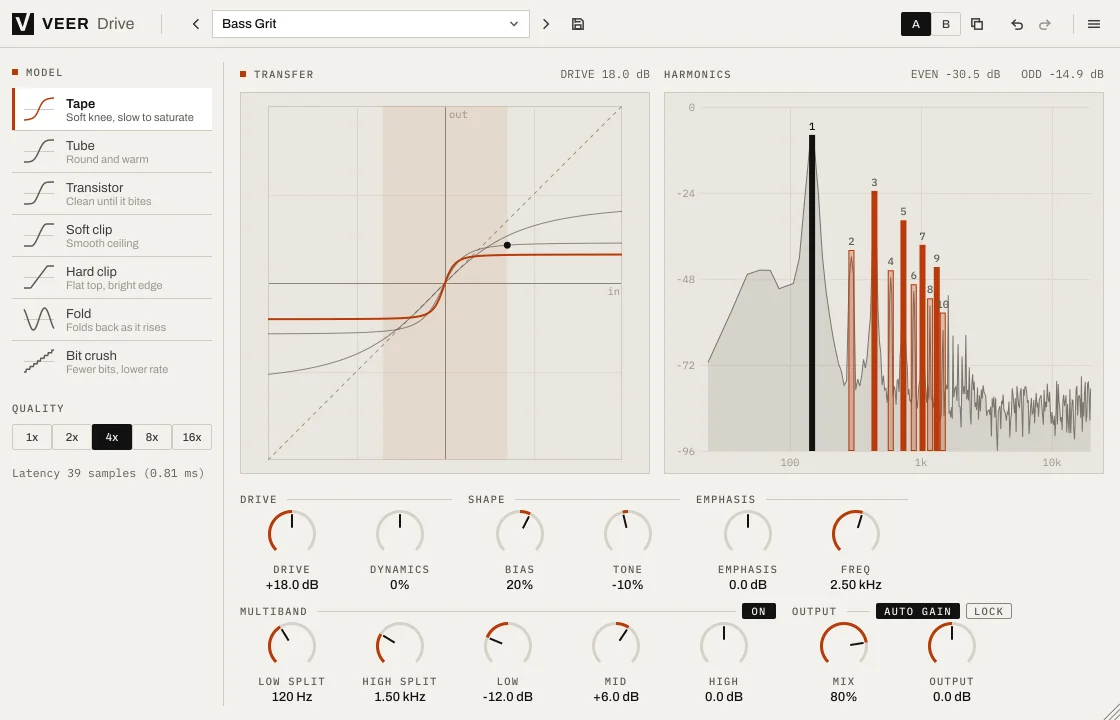Pick the Soft clip model

[112, 236]
